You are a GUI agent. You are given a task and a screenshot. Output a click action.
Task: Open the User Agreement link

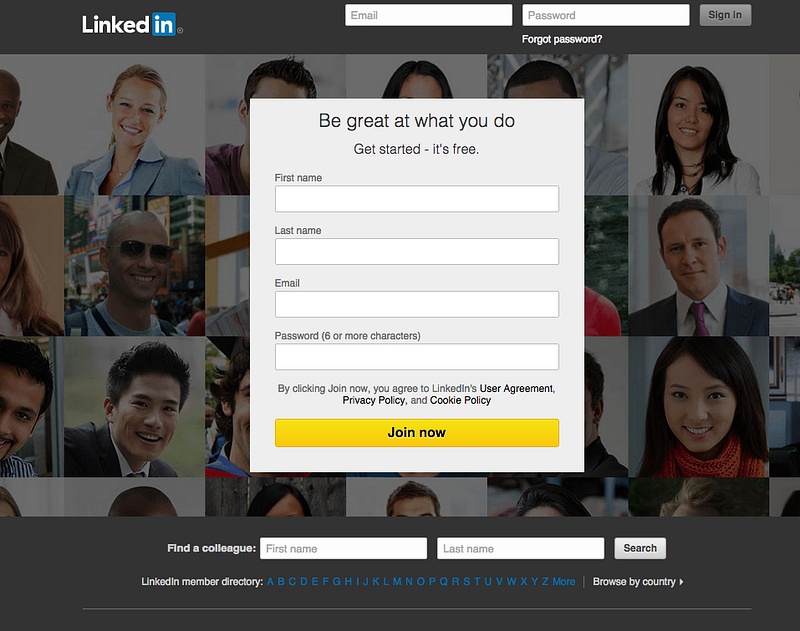click(516, 389)
